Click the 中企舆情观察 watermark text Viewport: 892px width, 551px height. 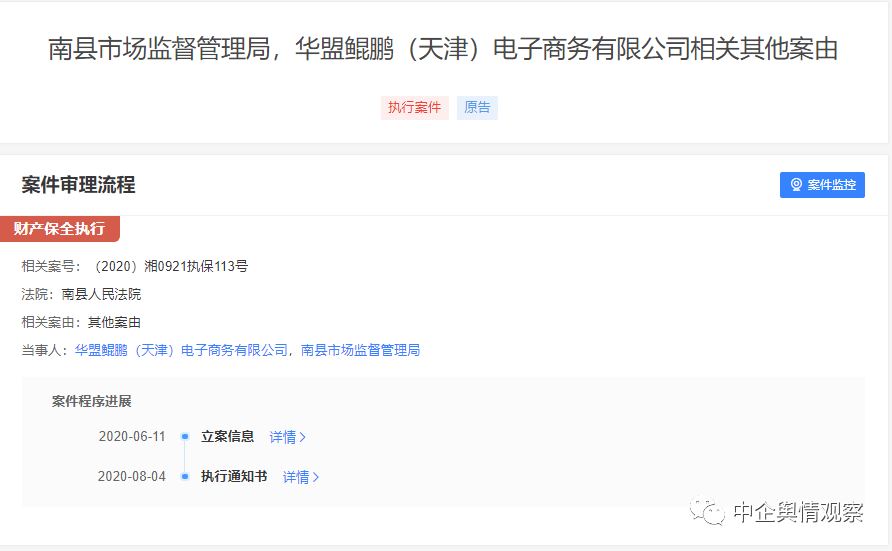coord(797,513)
